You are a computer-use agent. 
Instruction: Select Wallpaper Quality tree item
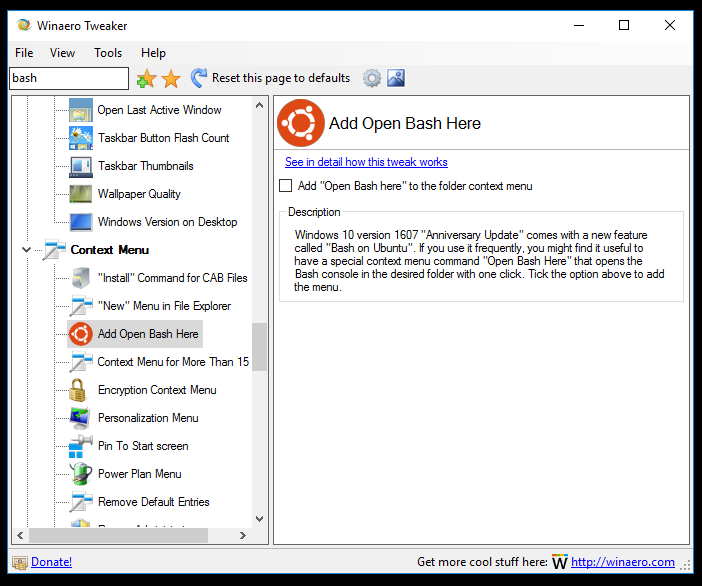[139, 194]
